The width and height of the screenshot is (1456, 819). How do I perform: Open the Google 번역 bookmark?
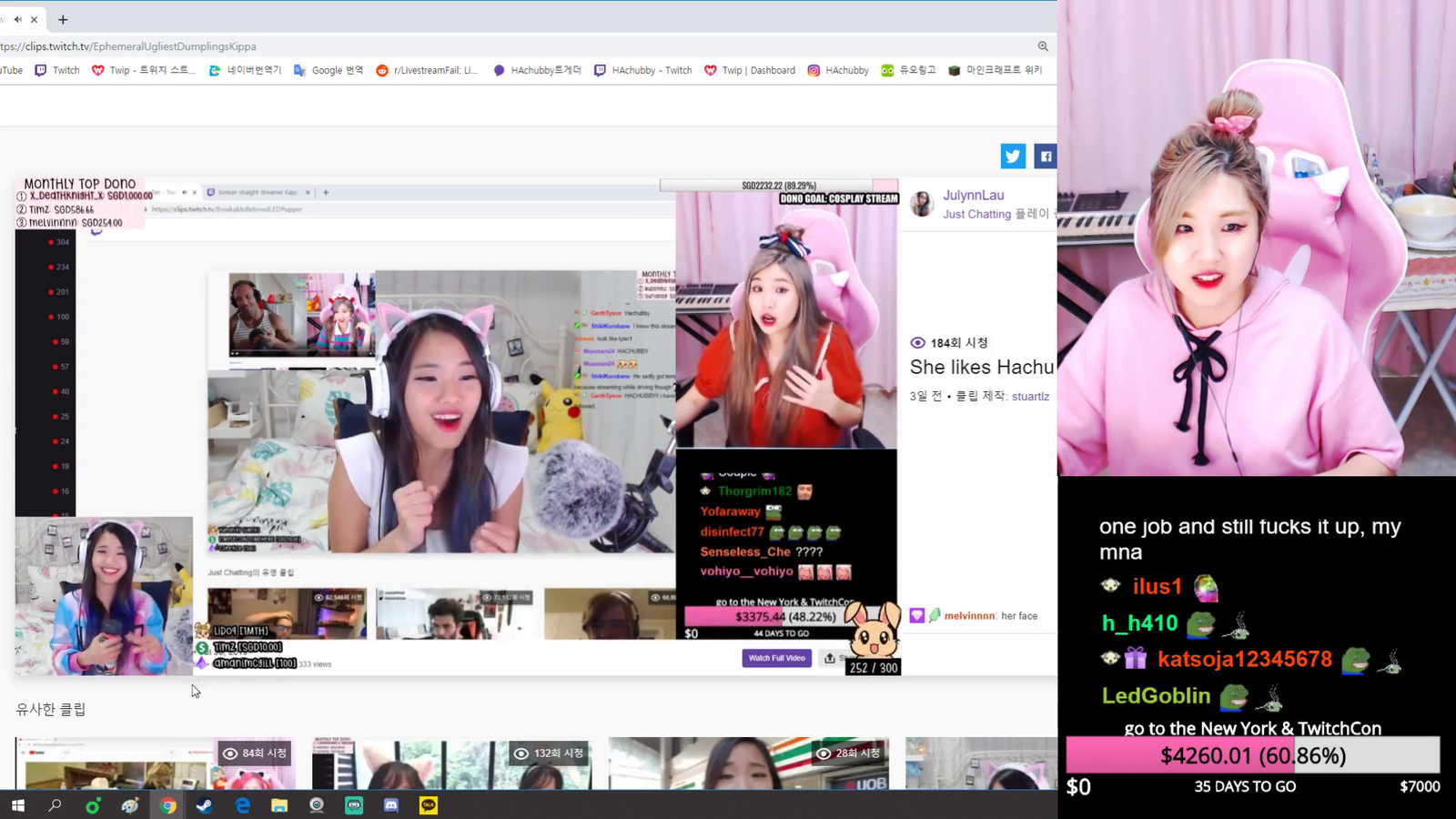click(329, 70)
